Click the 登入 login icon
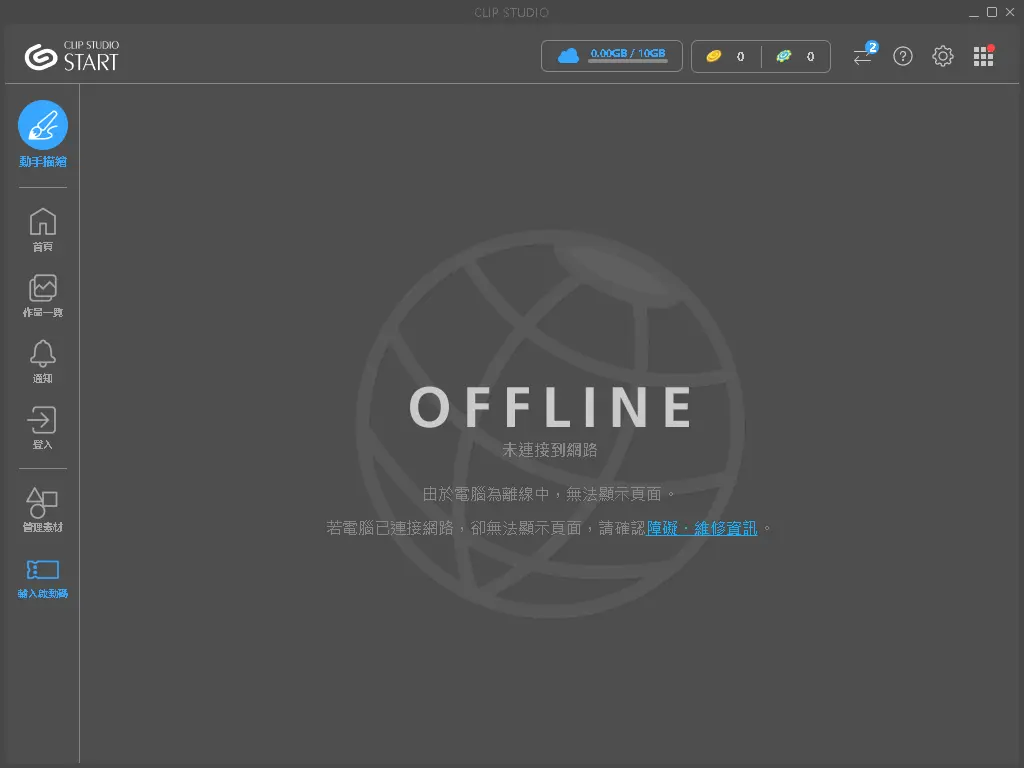The width and height of the screenshot is (1024, 768). point(42,420)
